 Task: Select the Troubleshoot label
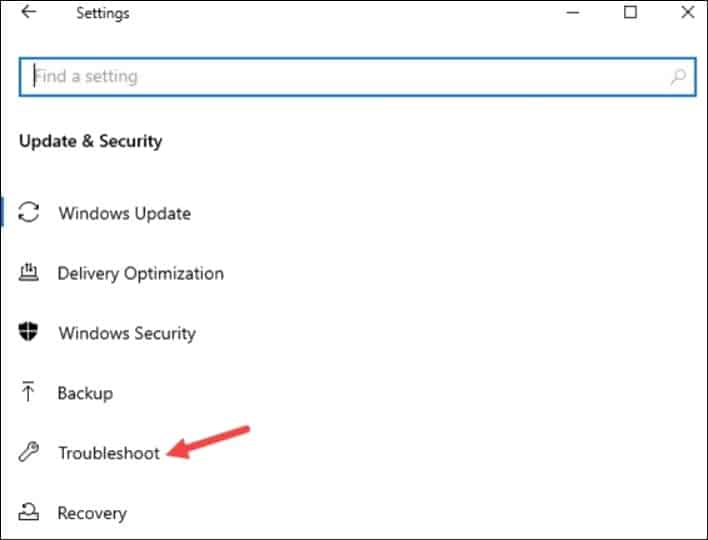[x=109, y=453]
